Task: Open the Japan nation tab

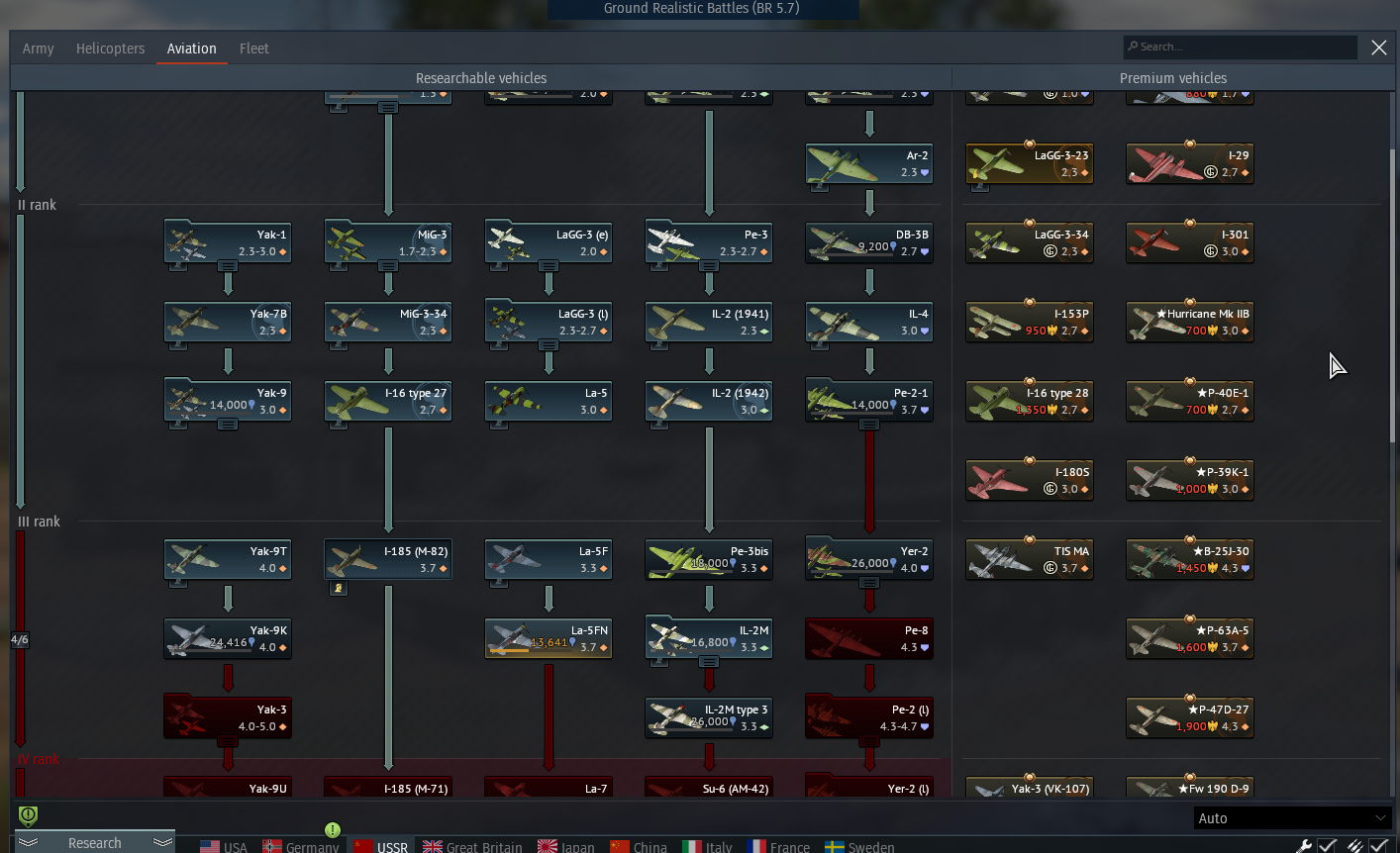Action: pos(566,846)
